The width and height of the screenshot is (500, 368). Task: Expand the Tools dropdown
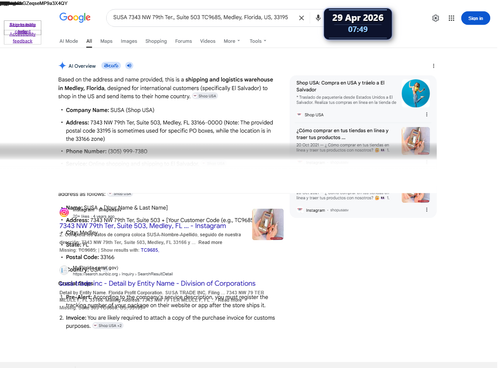[258, 41]
